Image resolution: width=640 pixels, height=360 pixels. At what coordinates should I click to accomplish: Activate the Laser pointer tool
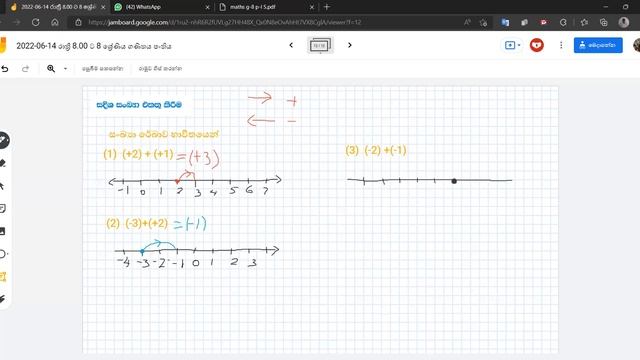click(2, 299)
